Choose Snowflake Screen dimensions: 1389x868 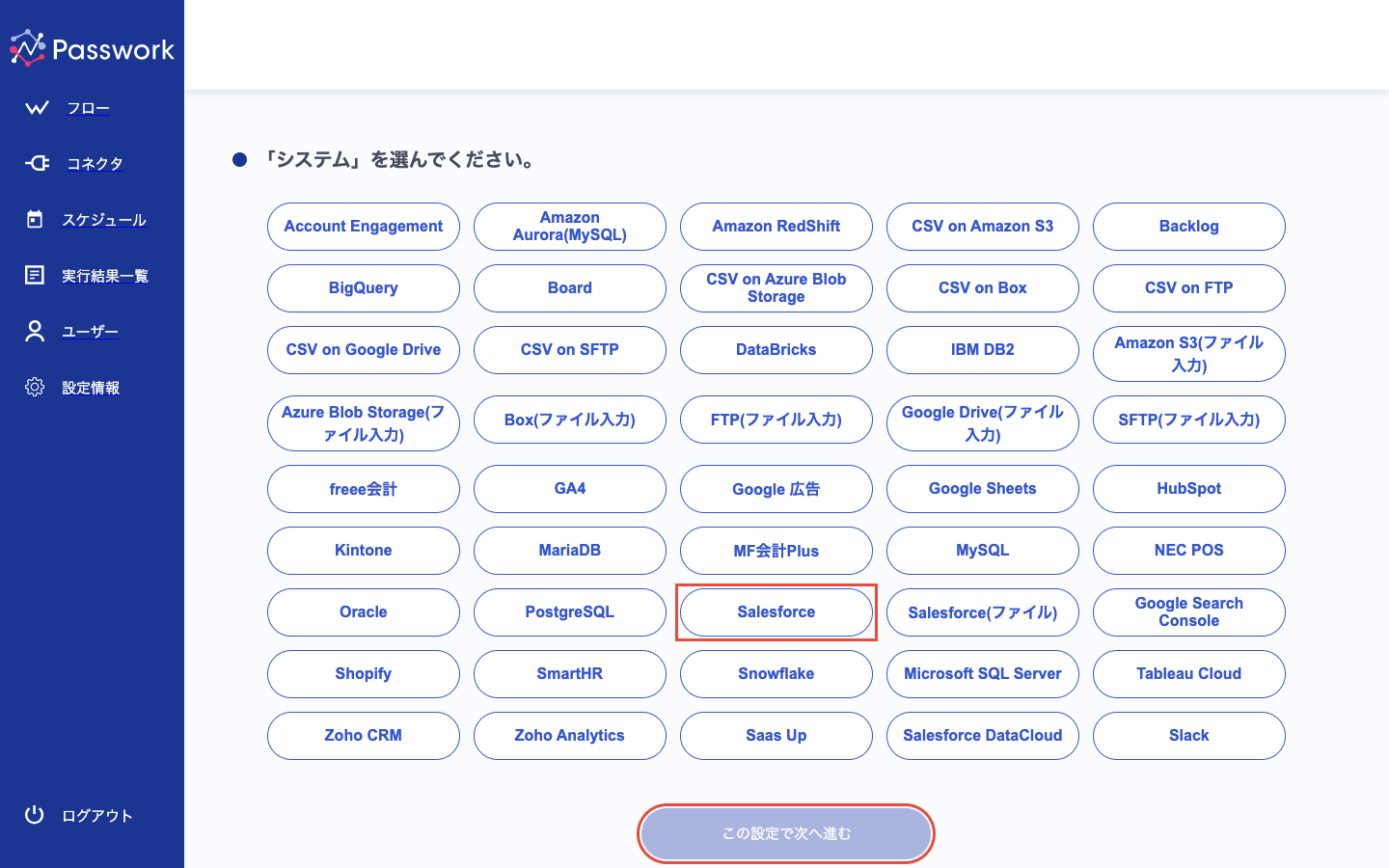coord(776,674)
